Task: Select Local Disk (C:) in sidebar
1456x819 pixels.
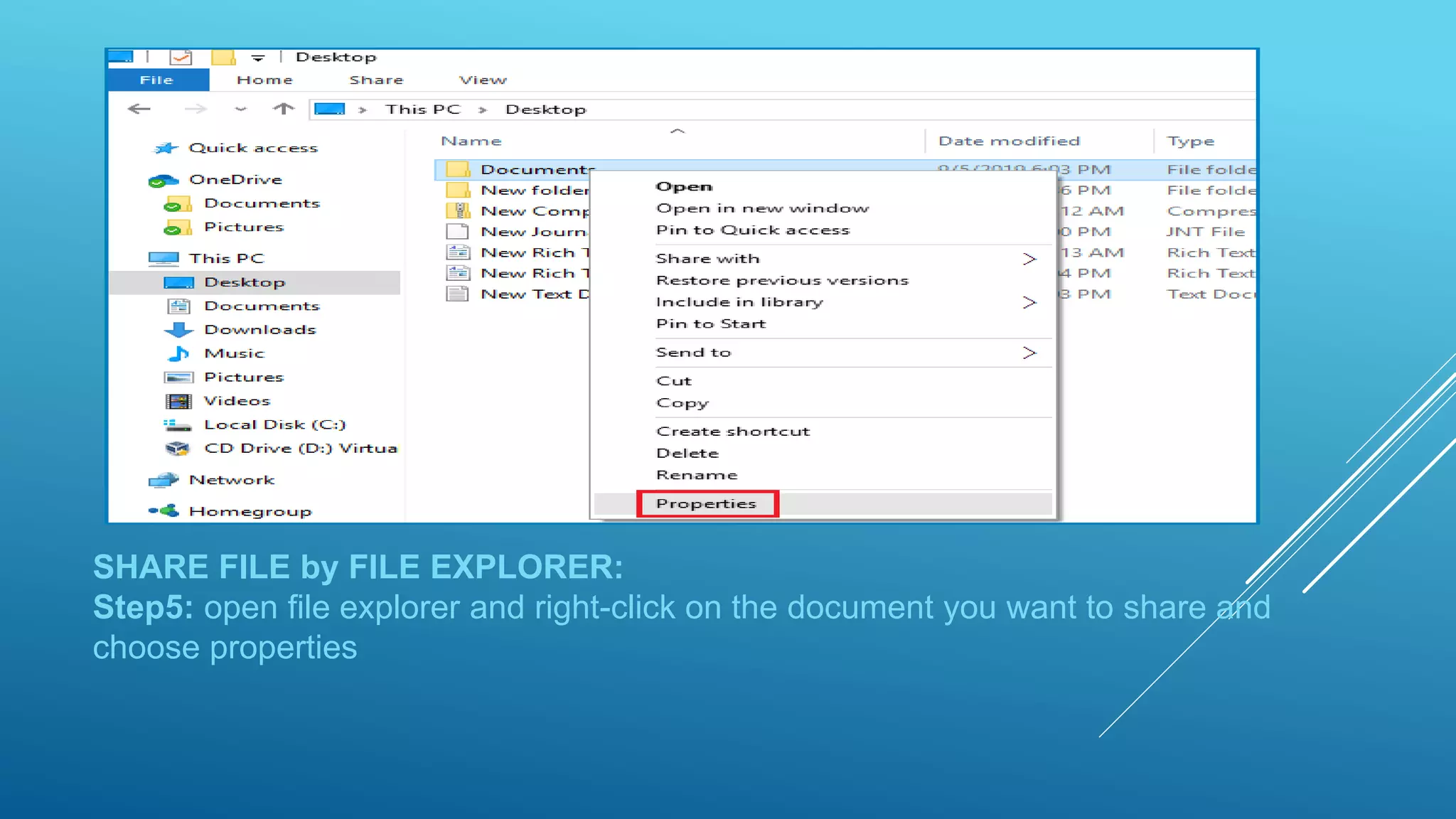Action: pyautogui.click(x=274, y=424)
